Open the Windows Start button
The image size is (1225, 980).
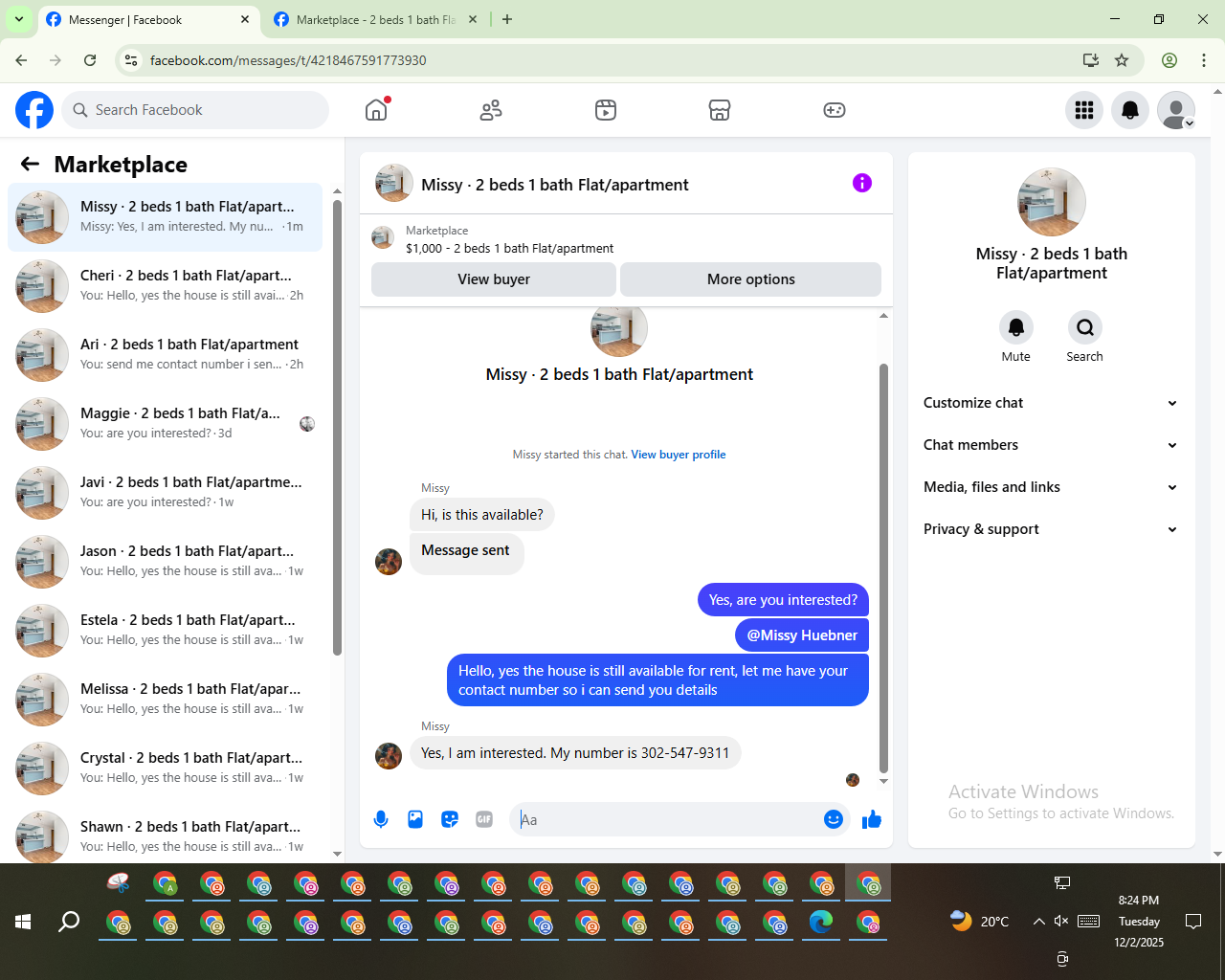[23, 922]
